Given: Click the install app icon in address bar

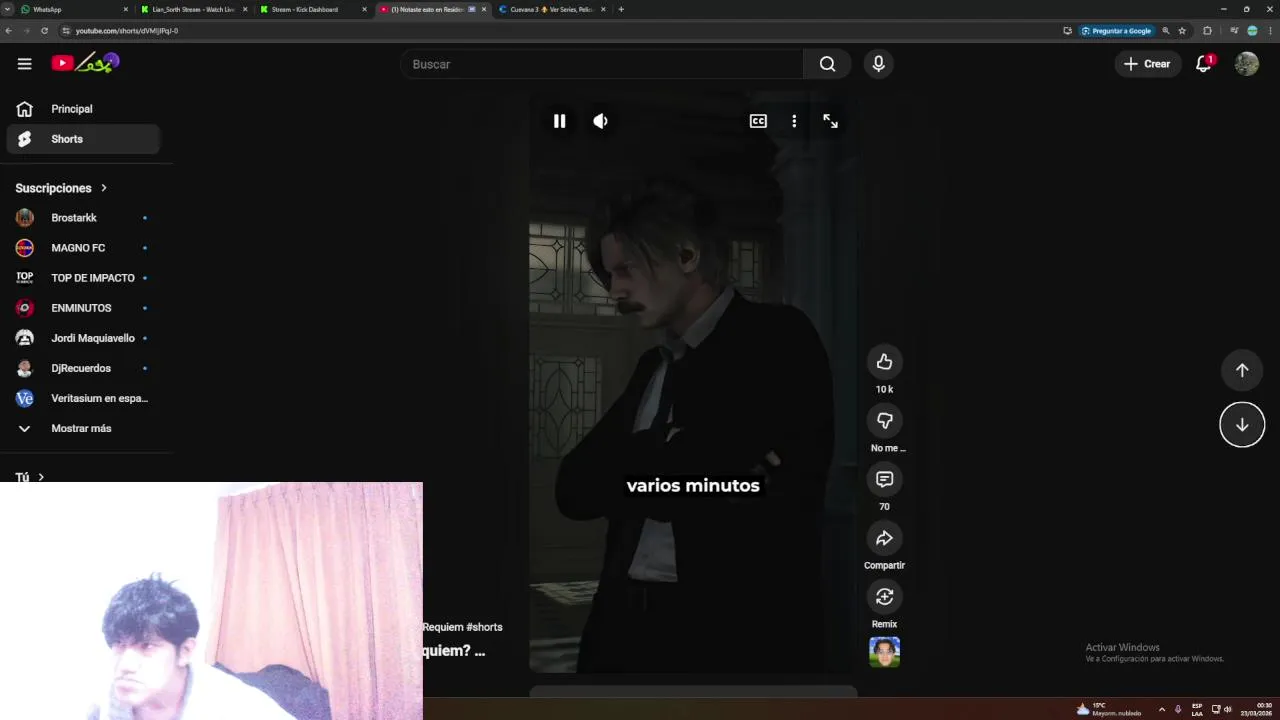Looking at the screenshot, I should 1068,31.
